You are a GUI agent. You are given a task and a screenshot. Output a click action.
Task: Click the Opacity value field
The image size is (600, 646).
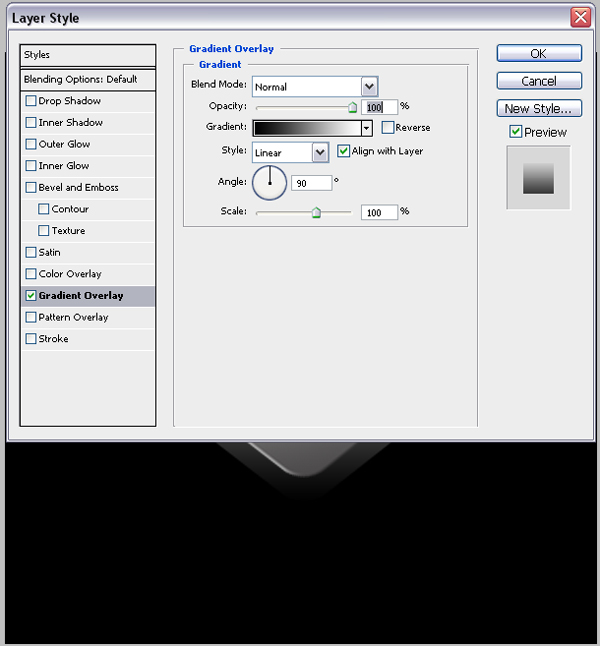pos(379,107)
